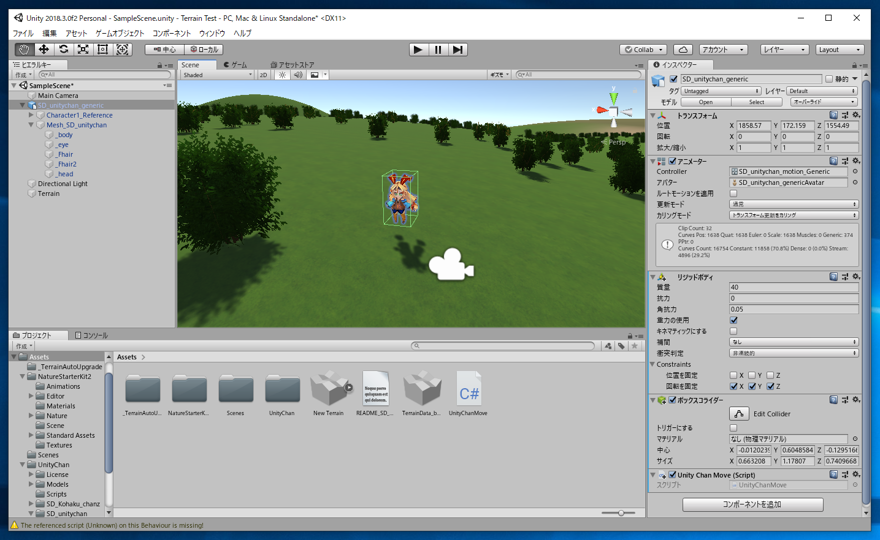Select the Hand tool in toolbar
The width and height of the screenshot is (880, 540).
[24, 49]
